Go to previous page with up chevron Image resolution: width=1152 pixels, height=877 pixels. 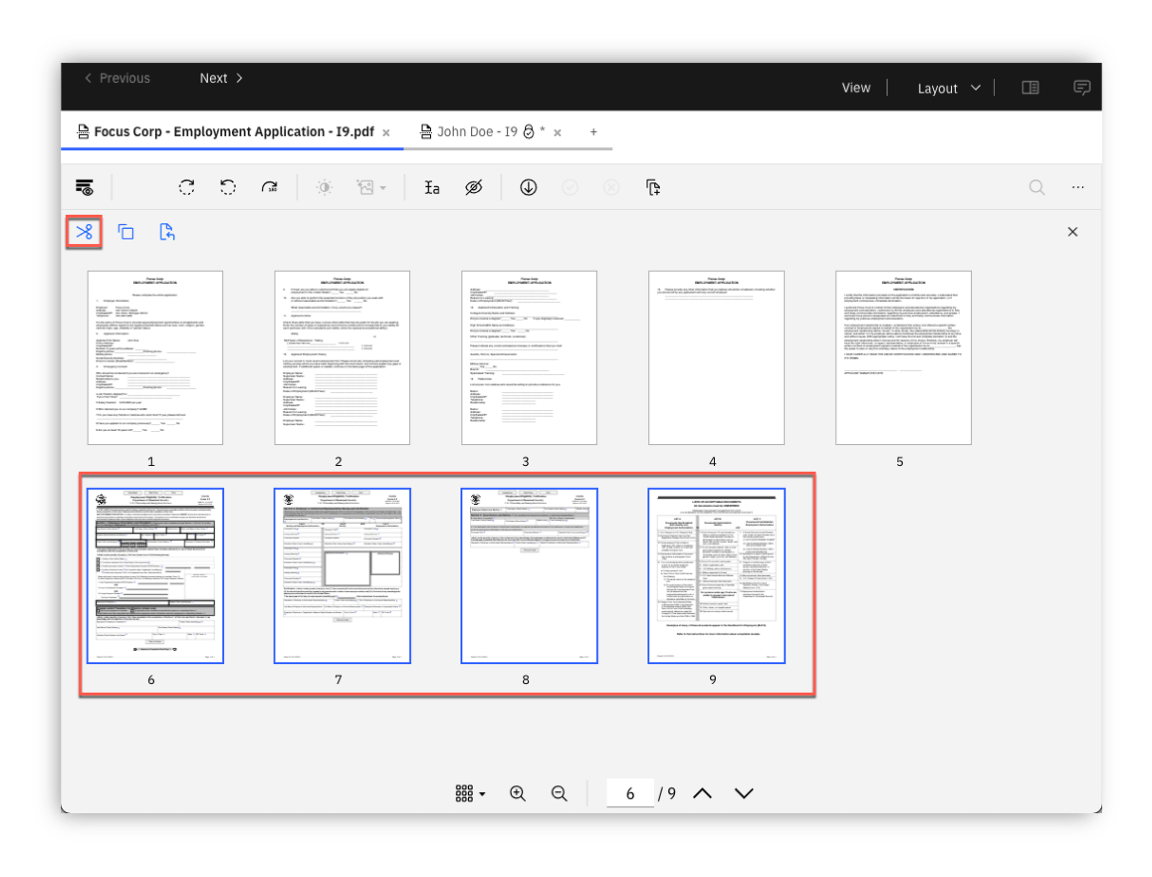click(x=702, y=793)
